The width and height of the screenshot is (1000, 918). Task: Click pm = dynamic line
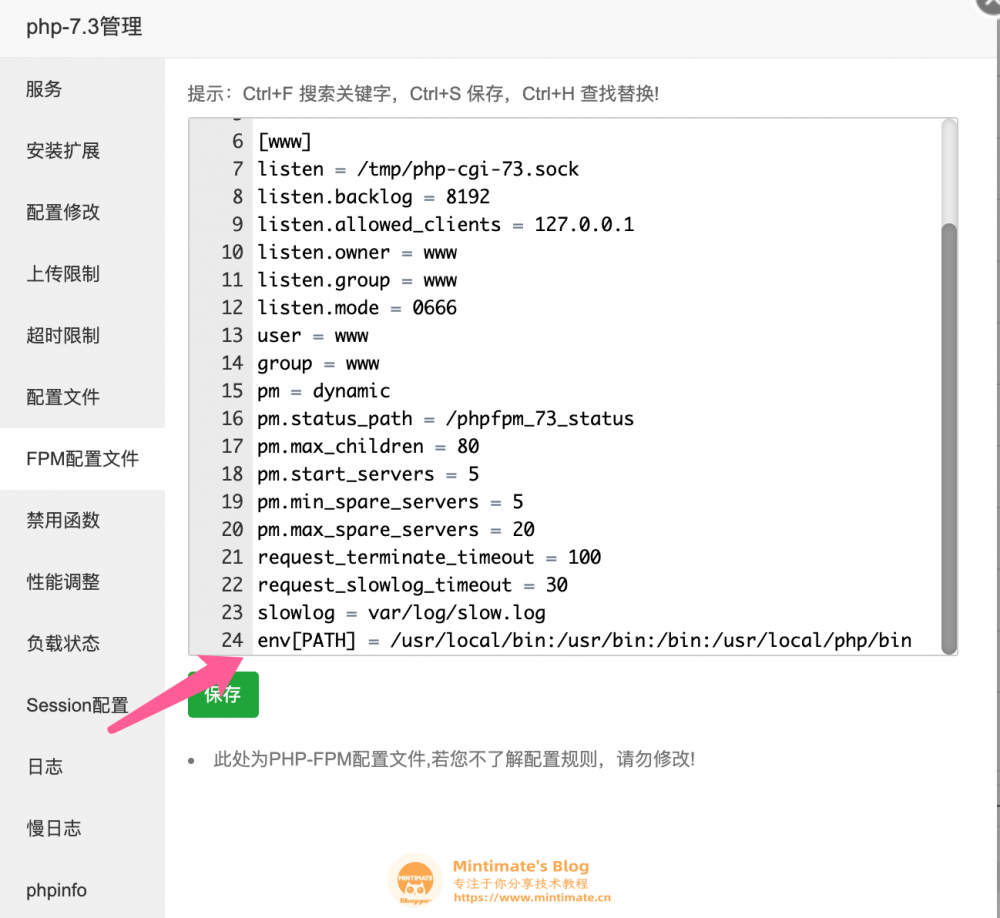tap(323, 391)
